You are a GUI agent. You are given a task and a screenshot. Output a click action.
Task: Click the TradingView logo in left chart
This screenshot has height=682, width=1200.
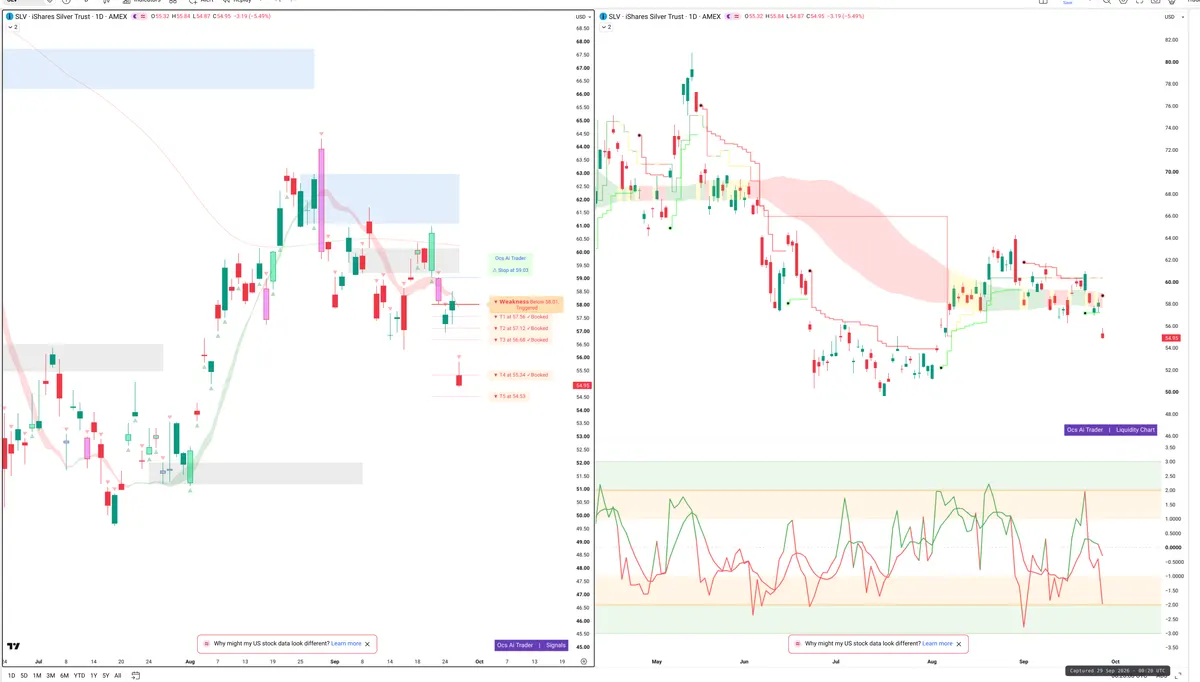pos(14,648)
